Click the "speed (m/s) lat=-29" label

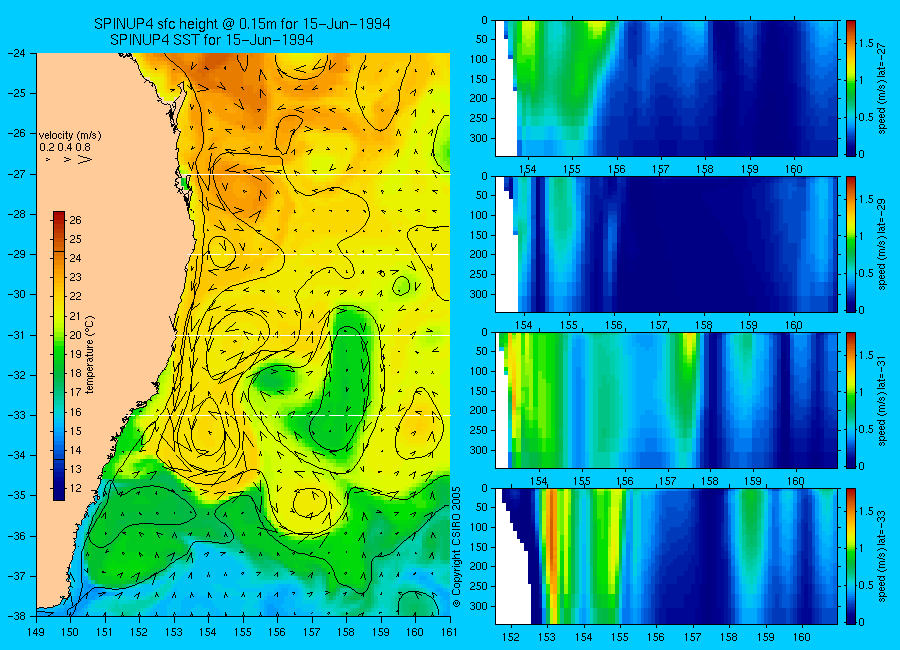coord(883,244)
